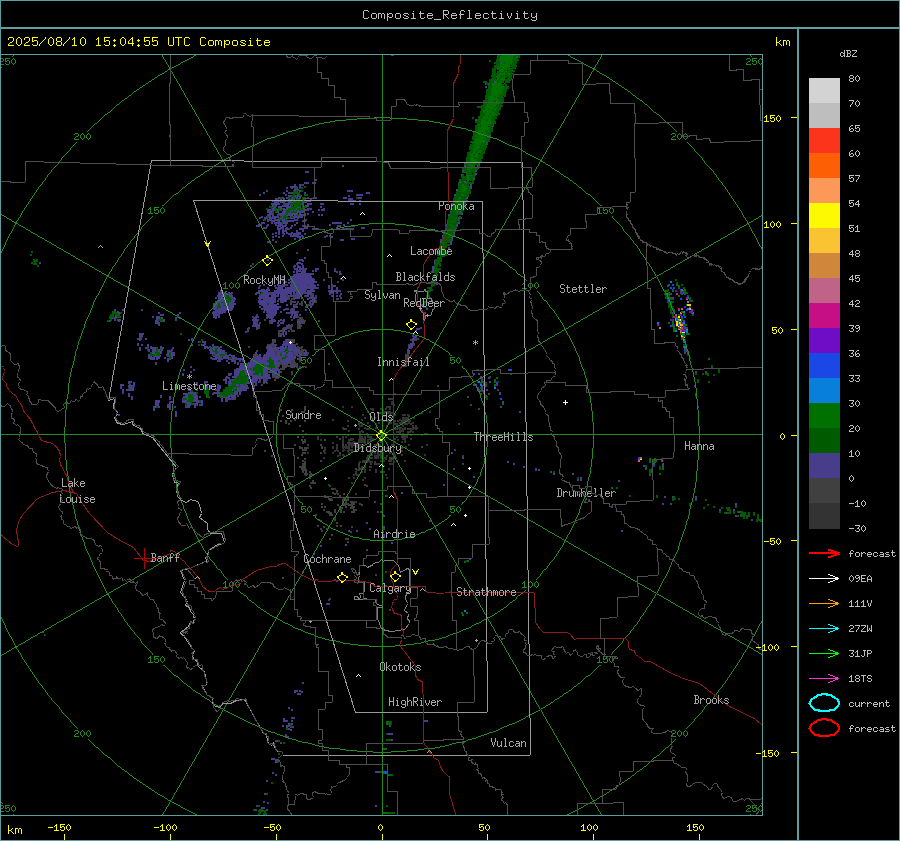Click the Okotoks label
Viewport: 900px width, 841px height.
pyautogui.click(x=400, y=667)
